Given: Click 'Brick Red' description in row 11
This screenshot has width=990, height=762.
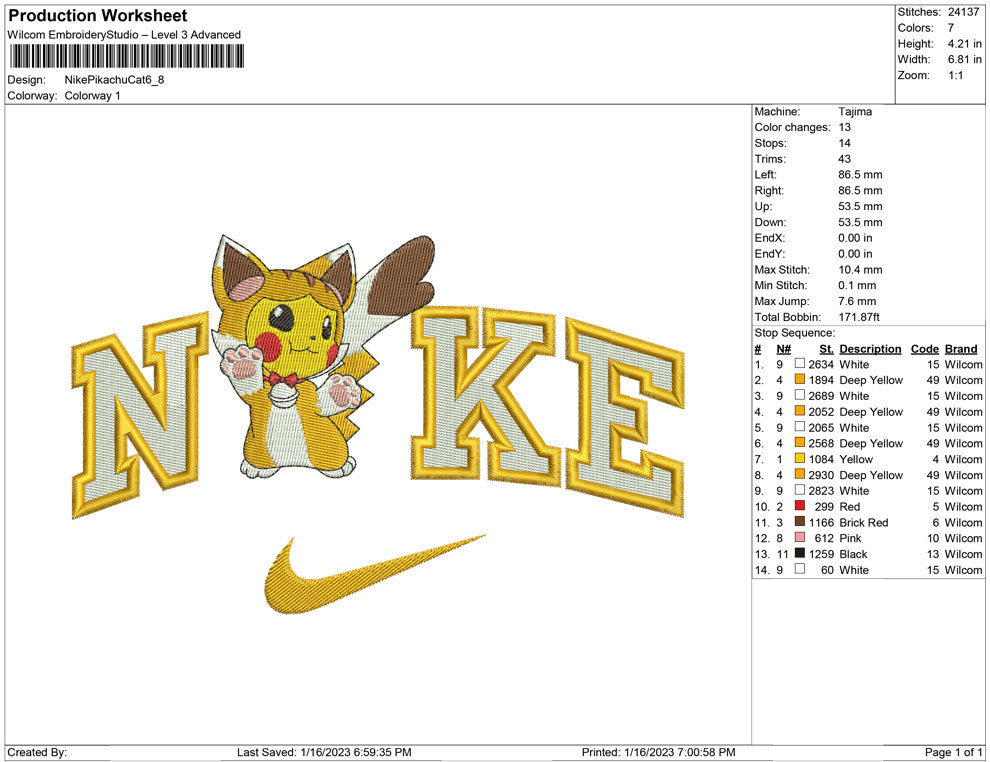Looking at the screenshot, I should coord(863,522).
